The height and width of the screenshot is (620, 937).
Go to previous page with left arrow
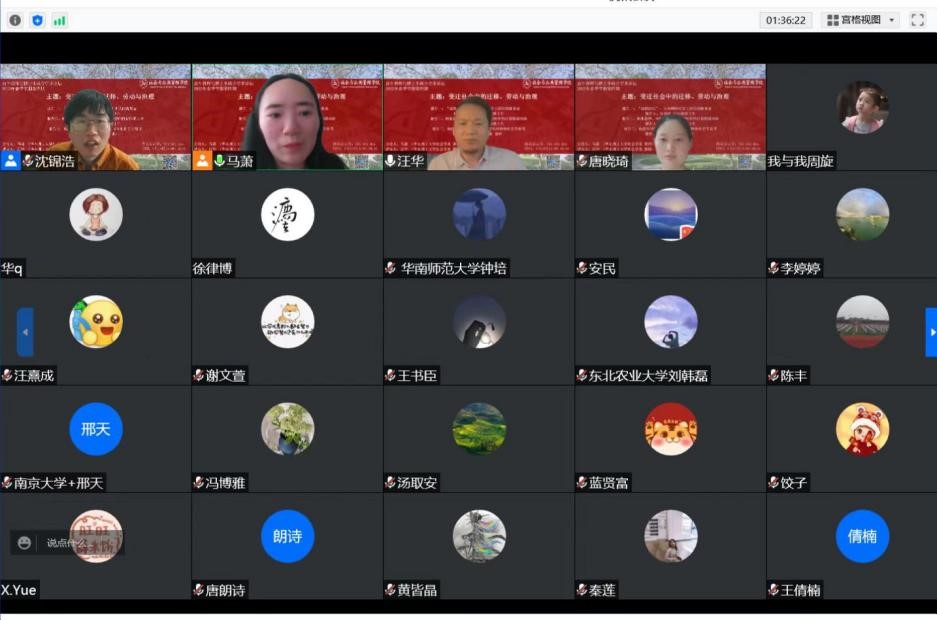25,332
